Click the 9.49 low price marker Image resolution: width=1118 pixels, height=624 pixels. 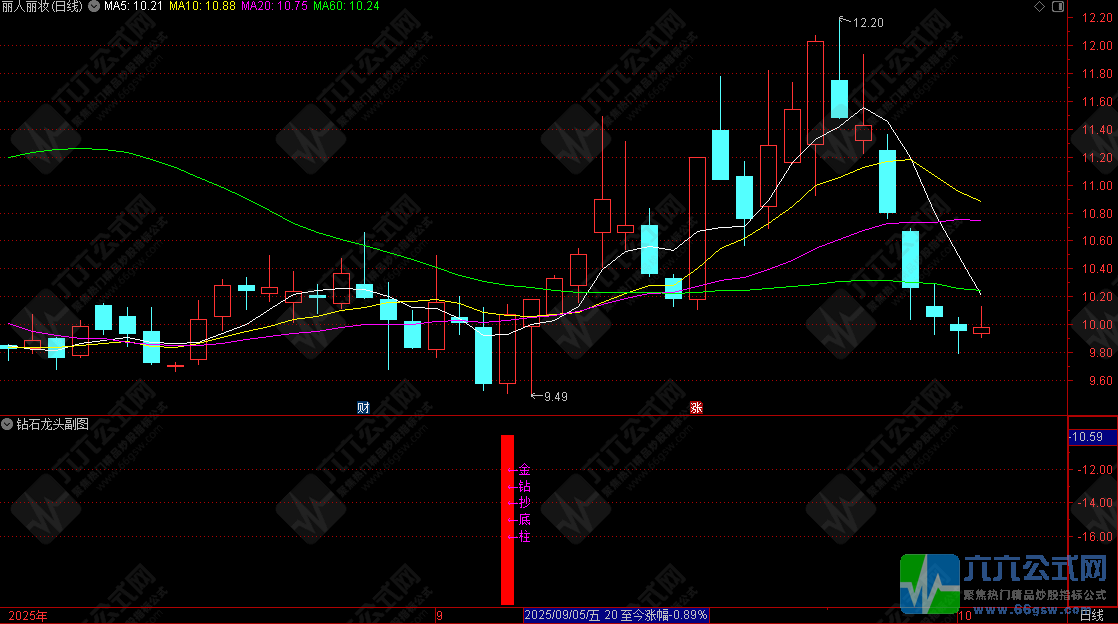click(555, 396)
